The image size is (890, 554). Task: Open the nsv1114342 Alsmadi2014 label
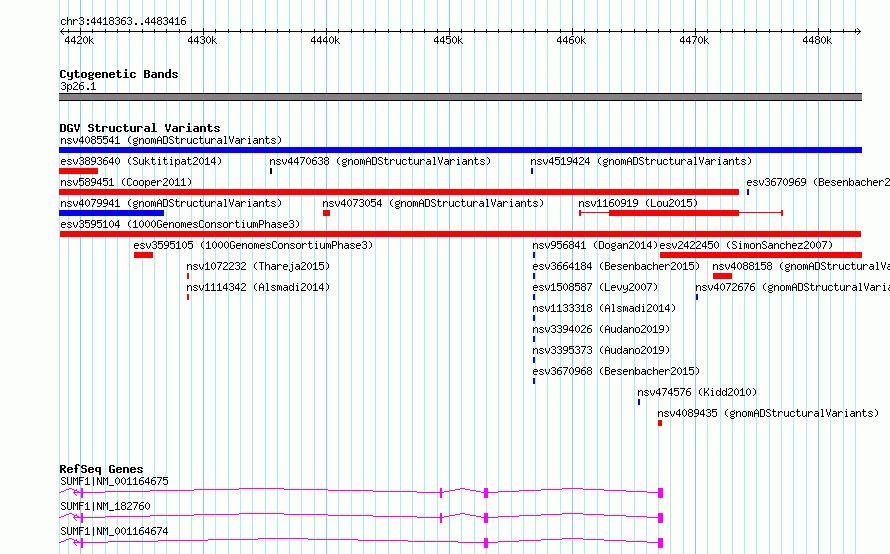point(258,287)
